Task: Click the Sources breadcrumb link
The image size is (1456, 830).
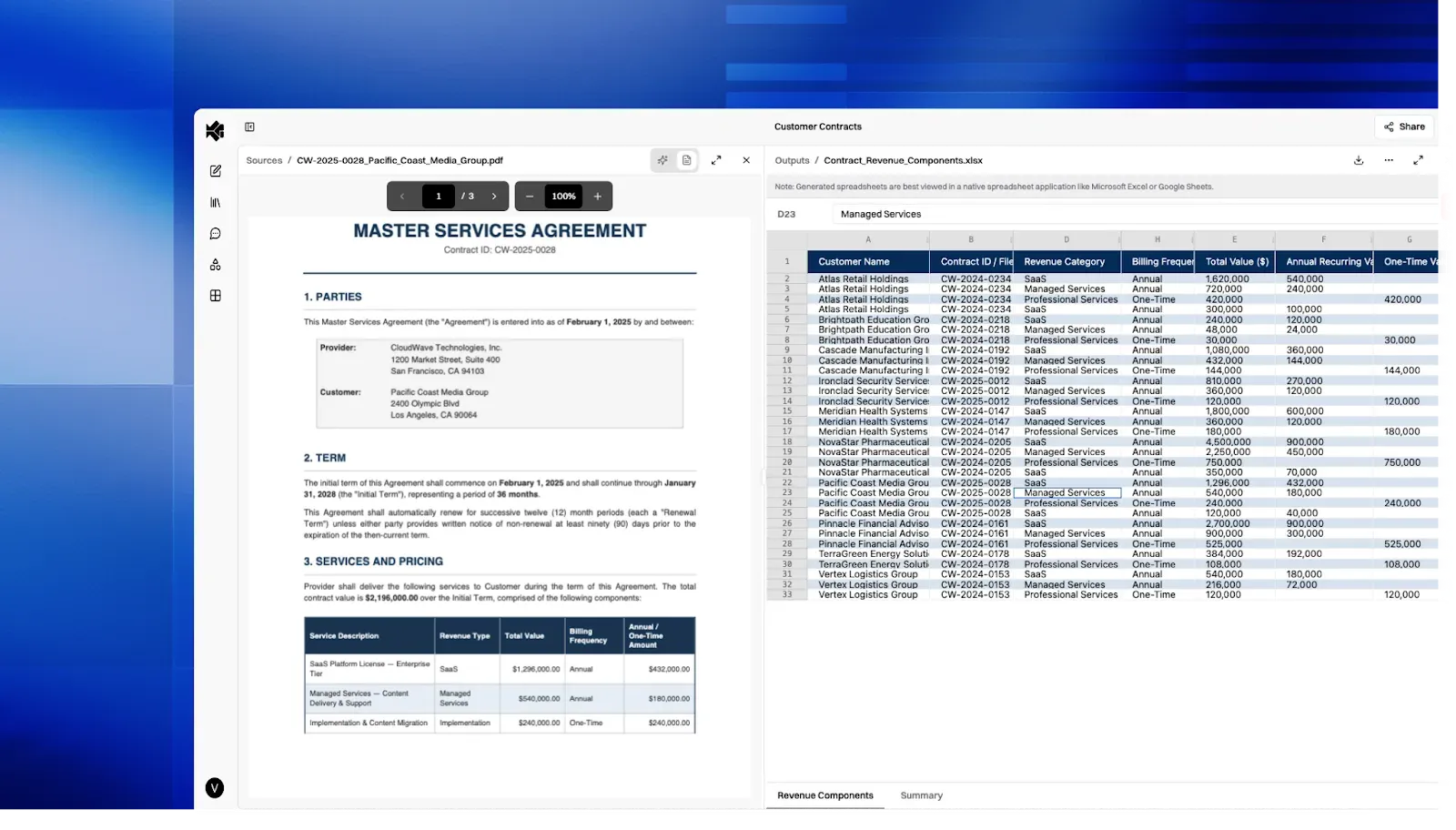Action: coord(264,160)
